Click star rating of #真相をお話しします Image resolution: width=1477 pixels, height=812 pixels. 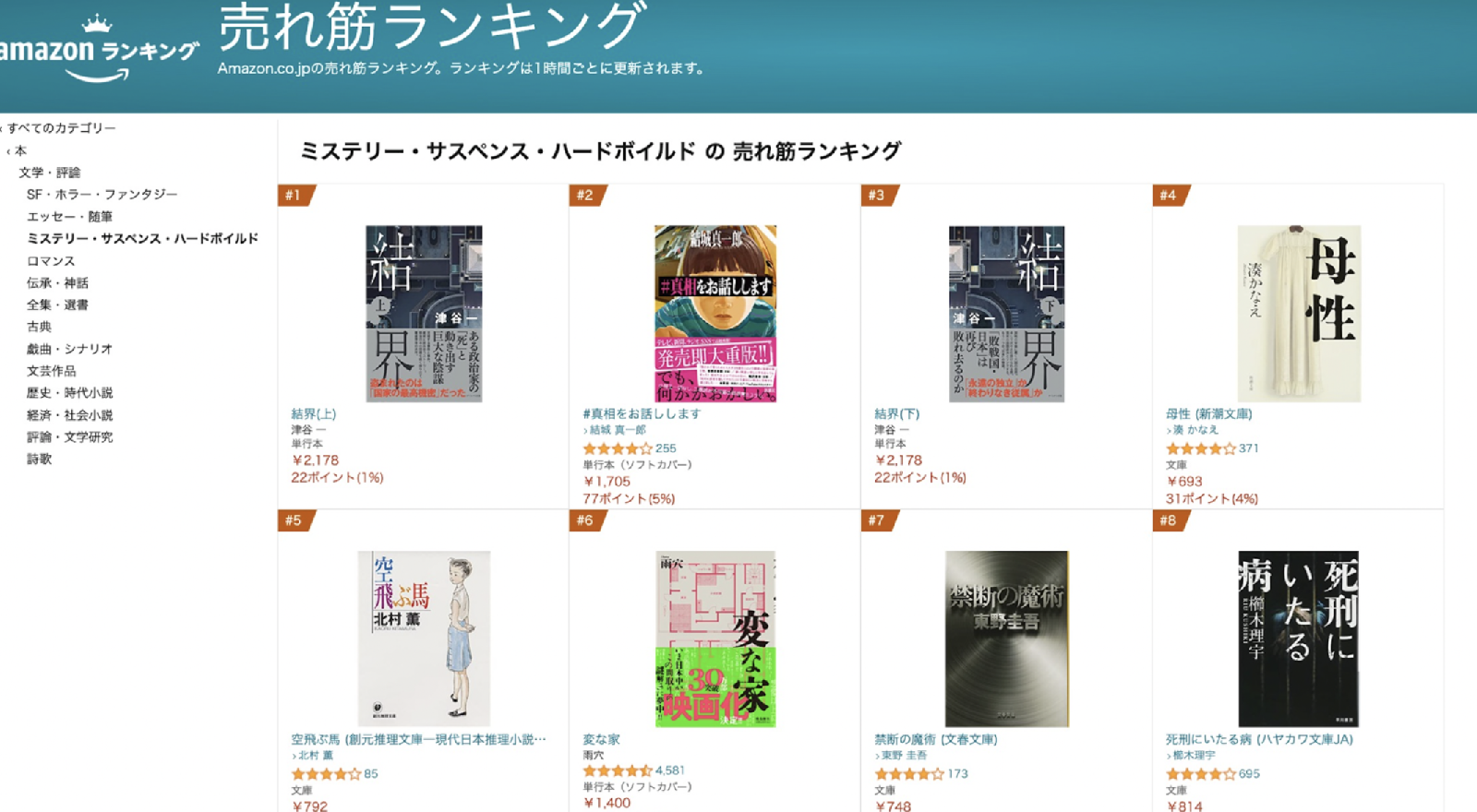[x=618, y=448]
